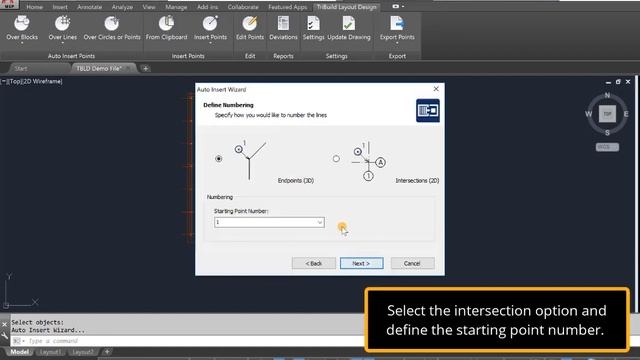Click the TOP face of the ViewCube

coord(607,114)
